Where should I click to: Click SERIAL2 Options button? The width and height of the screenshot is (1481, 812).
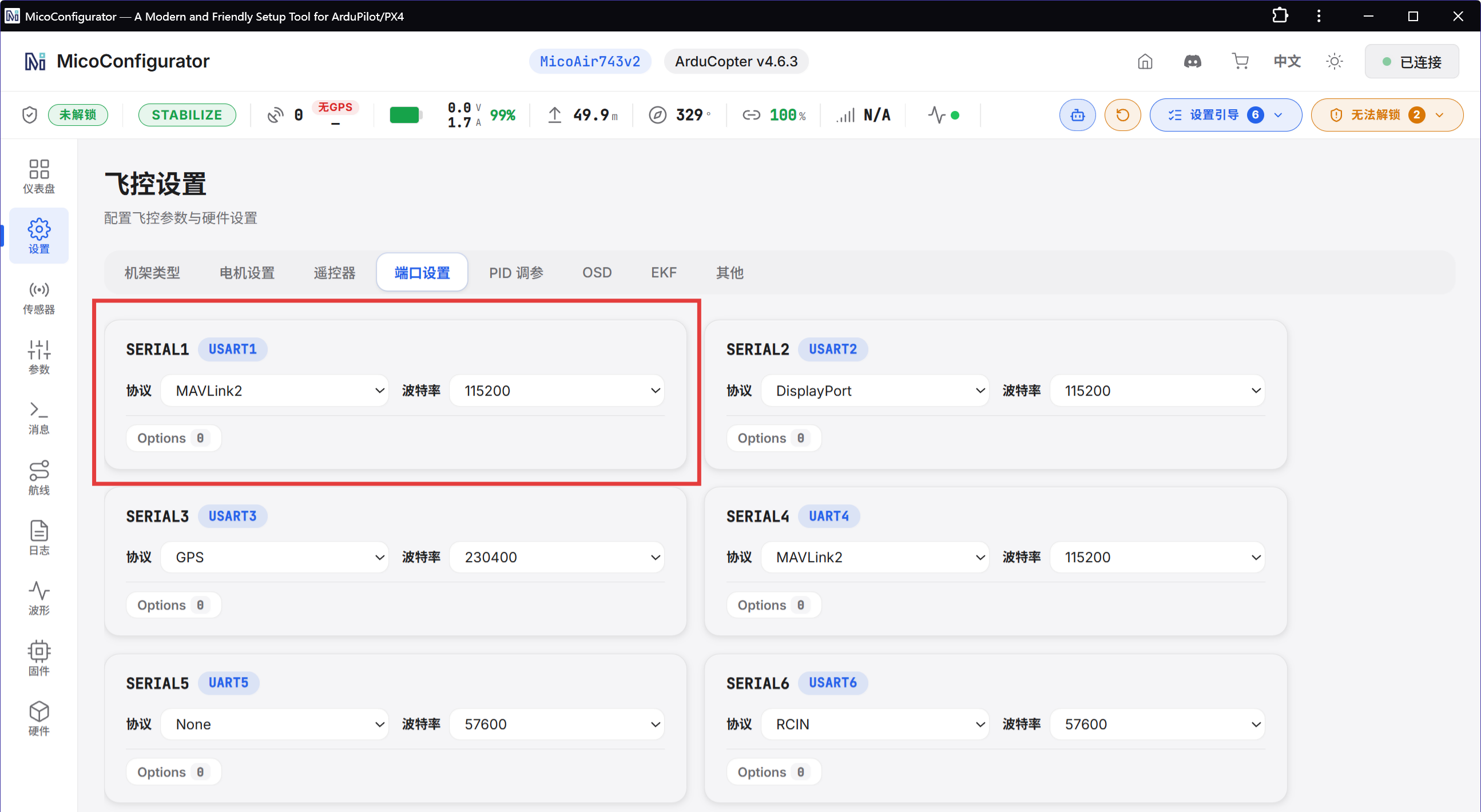pos(773,438)
